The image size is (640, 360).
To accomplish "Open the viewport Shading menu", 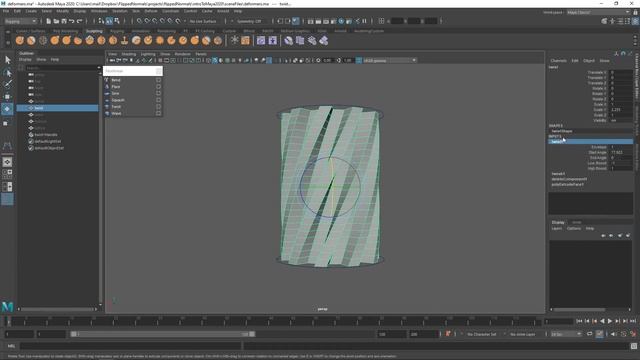I will (129, 54).
